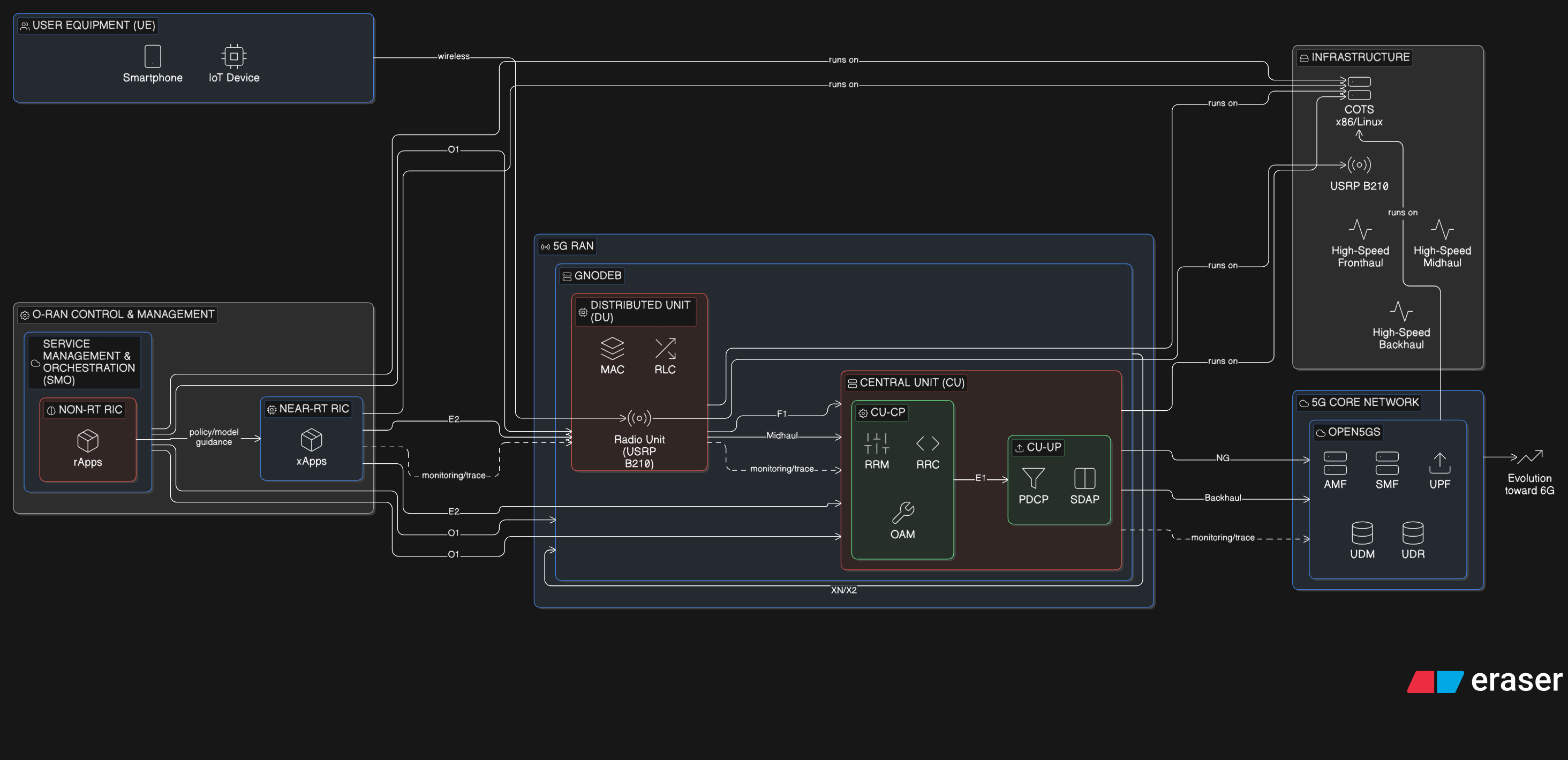
Task: Click the RRC code brackets icon
Action: click(x=928, y=443)
